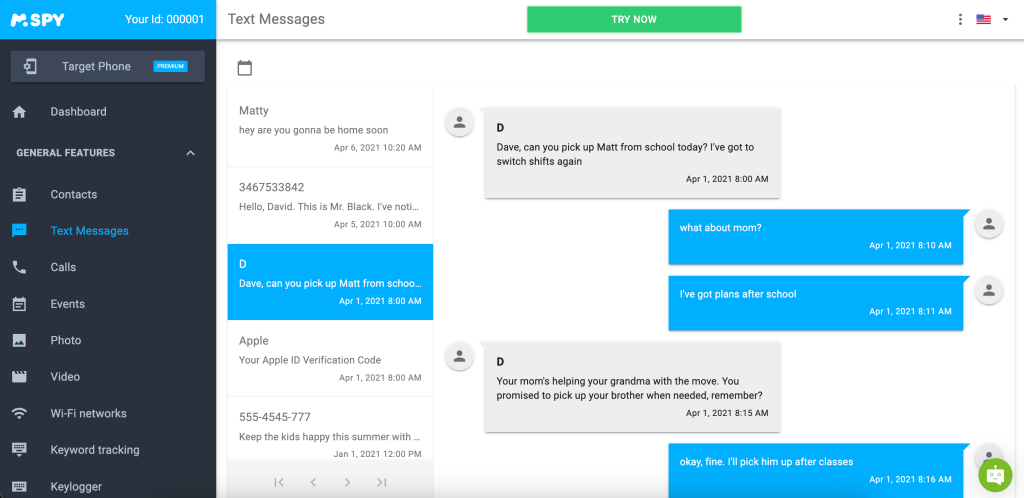Click the Dashboard home icon
Image resolution: width=1024 pixels, height=498 pixels.
pyautogui.click(x=19, y=112)
